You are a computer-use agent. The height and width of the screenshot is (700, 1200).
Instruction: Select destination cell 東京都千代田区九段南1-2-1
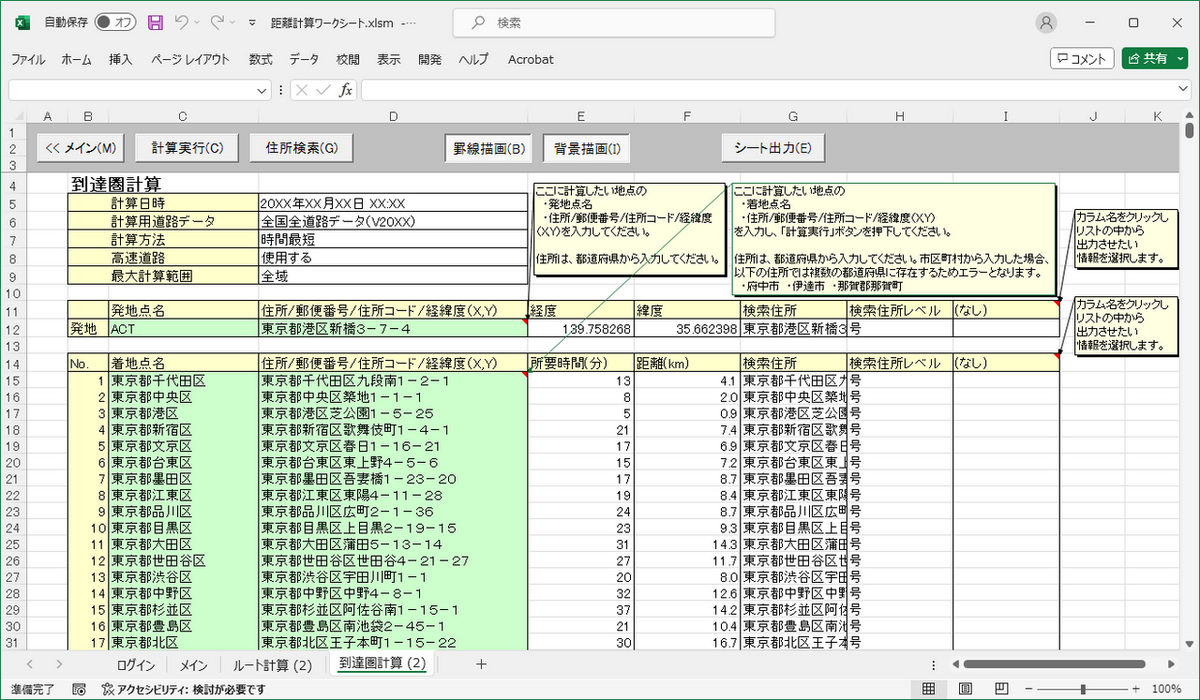(392, 381)
